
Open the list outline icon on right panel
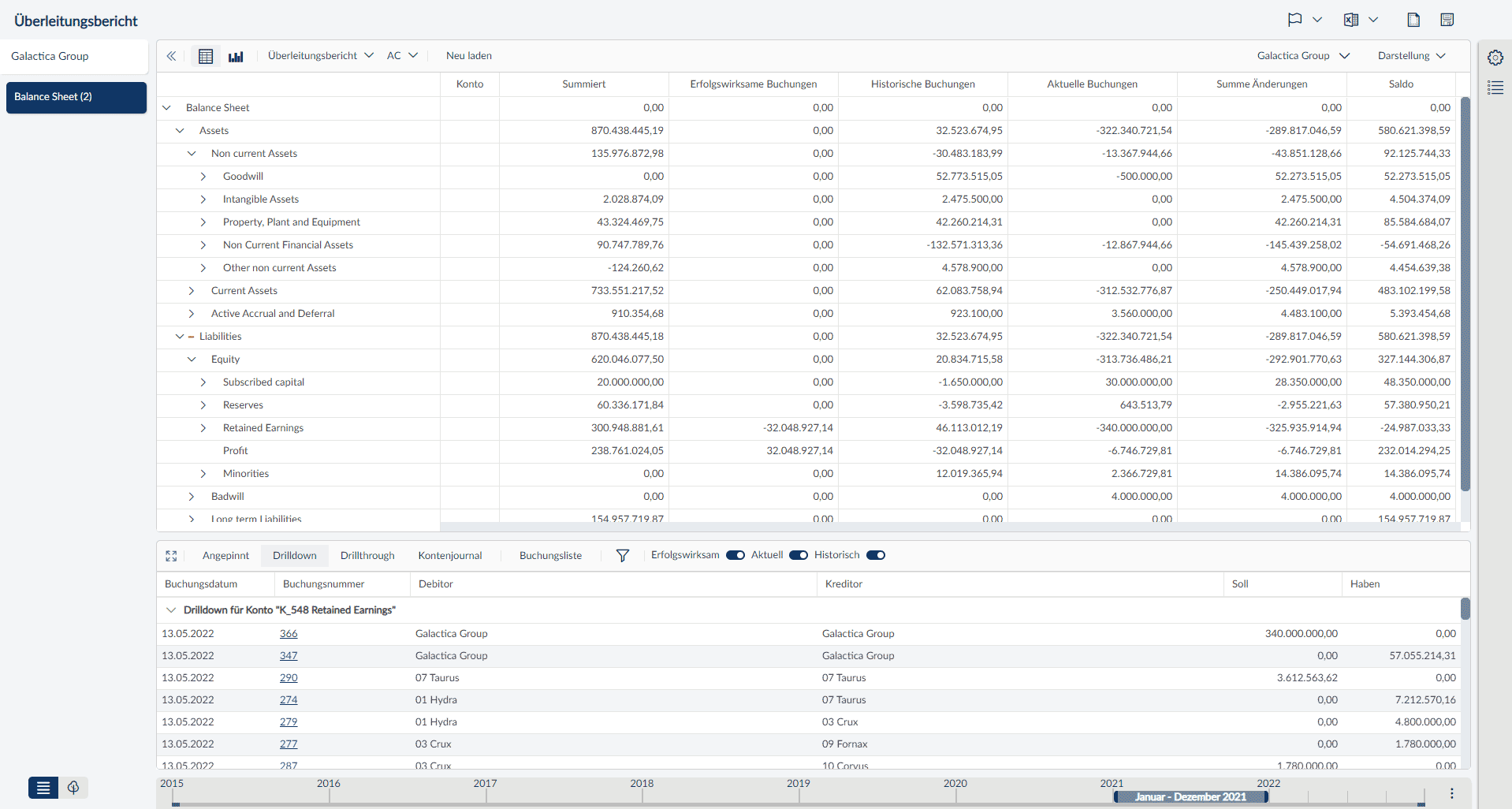click(1495, 88)
